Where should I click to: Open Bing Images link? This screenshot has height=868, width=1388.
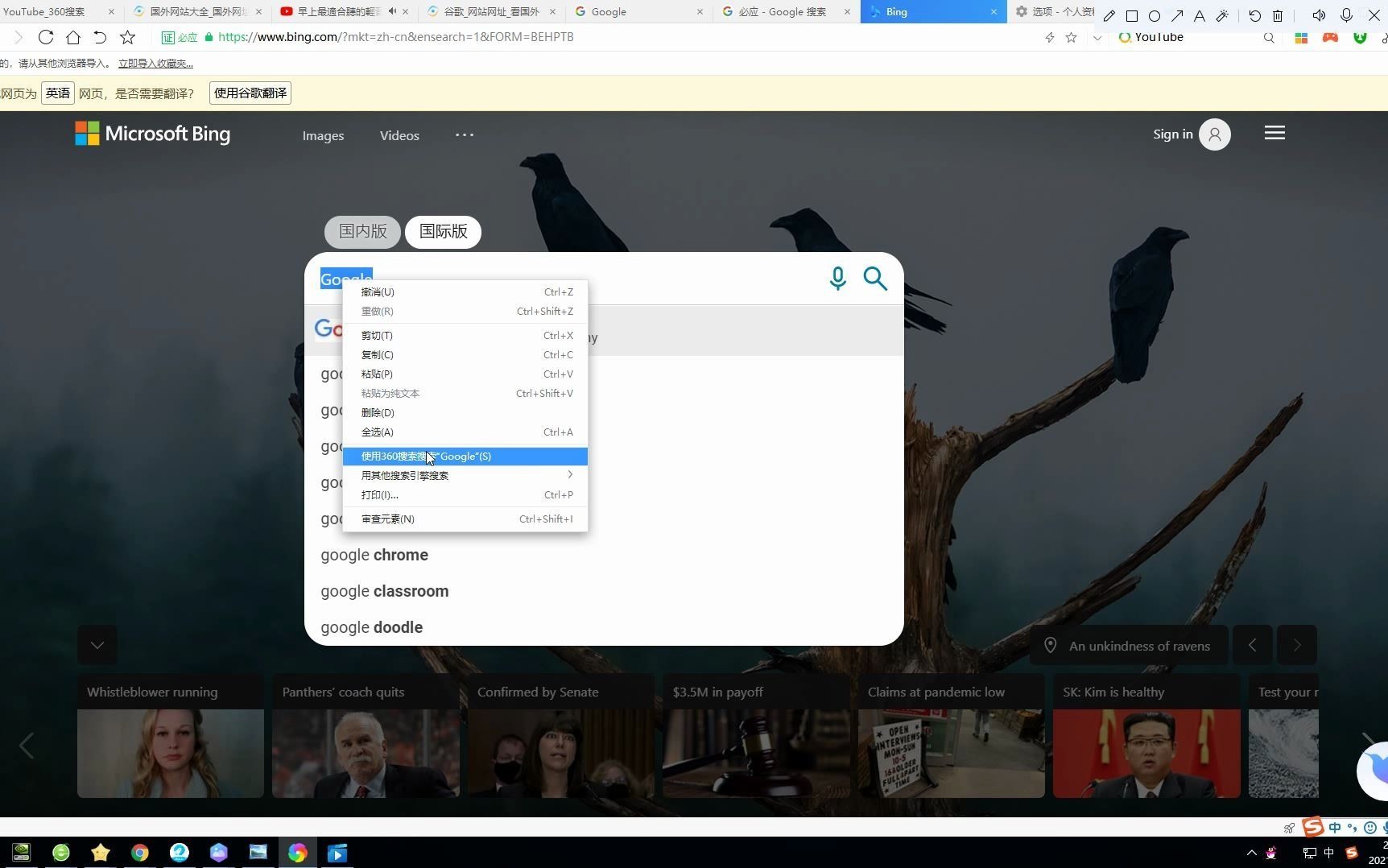point(323,135)
